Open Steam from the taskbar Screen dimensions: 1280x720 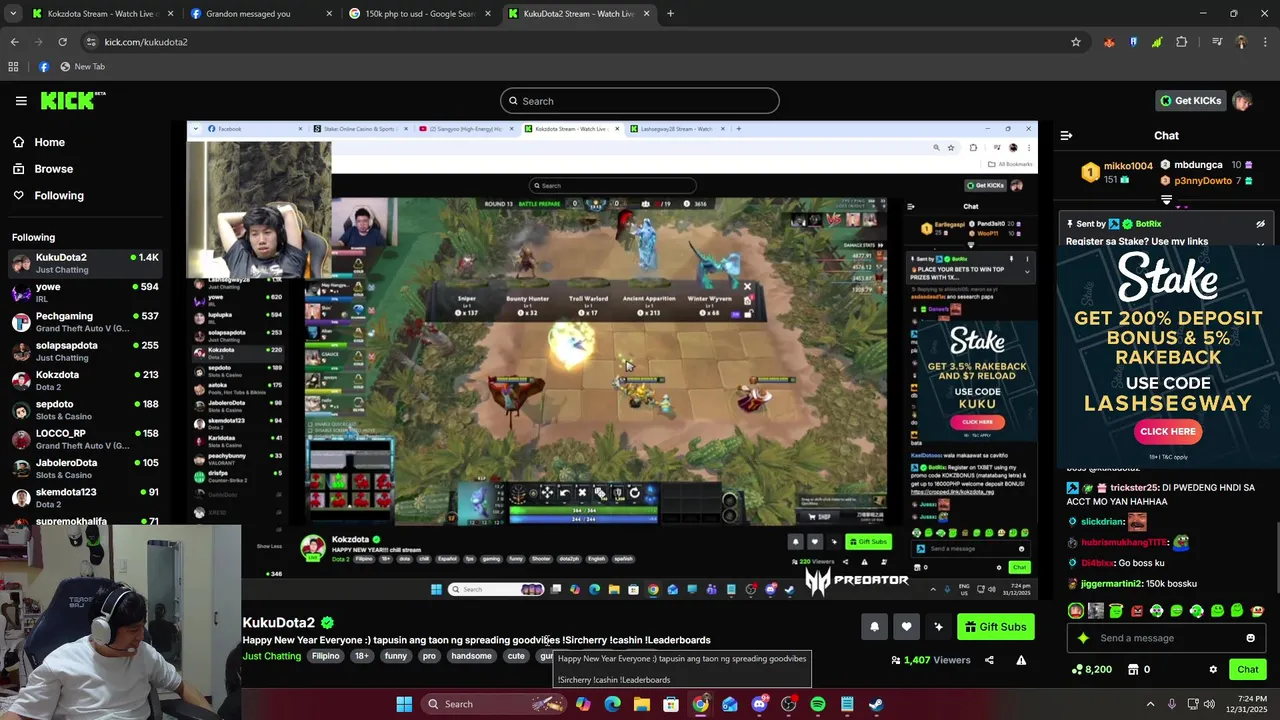tap(876, 704)
